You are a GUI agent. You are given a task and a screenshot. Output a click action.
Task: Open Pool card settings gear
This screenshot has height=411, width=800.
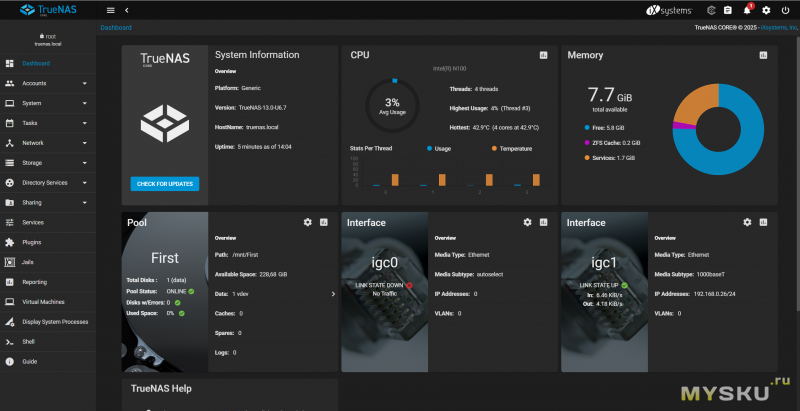tap(307, 222)
